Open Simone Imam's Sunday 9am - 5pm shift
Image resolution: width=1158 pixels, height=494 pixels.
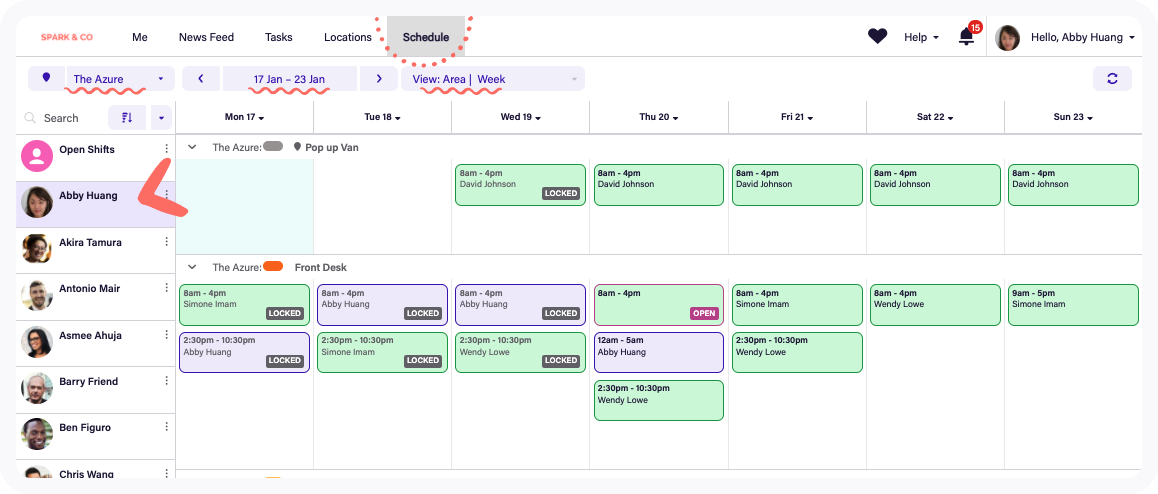[1073, 305]
